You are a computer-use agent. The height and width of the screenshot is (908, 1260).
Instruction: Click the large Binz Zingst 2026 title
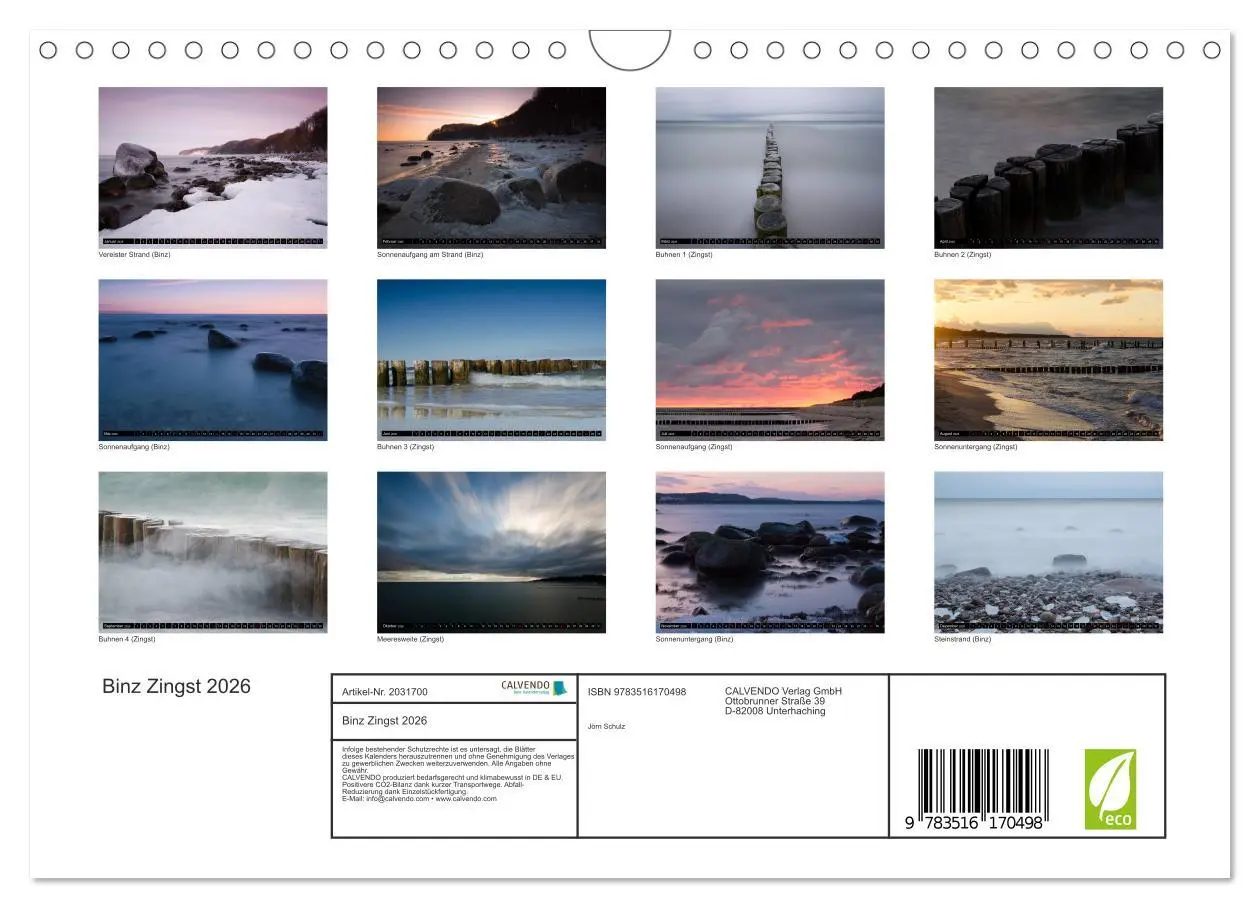tap(176, 687)
